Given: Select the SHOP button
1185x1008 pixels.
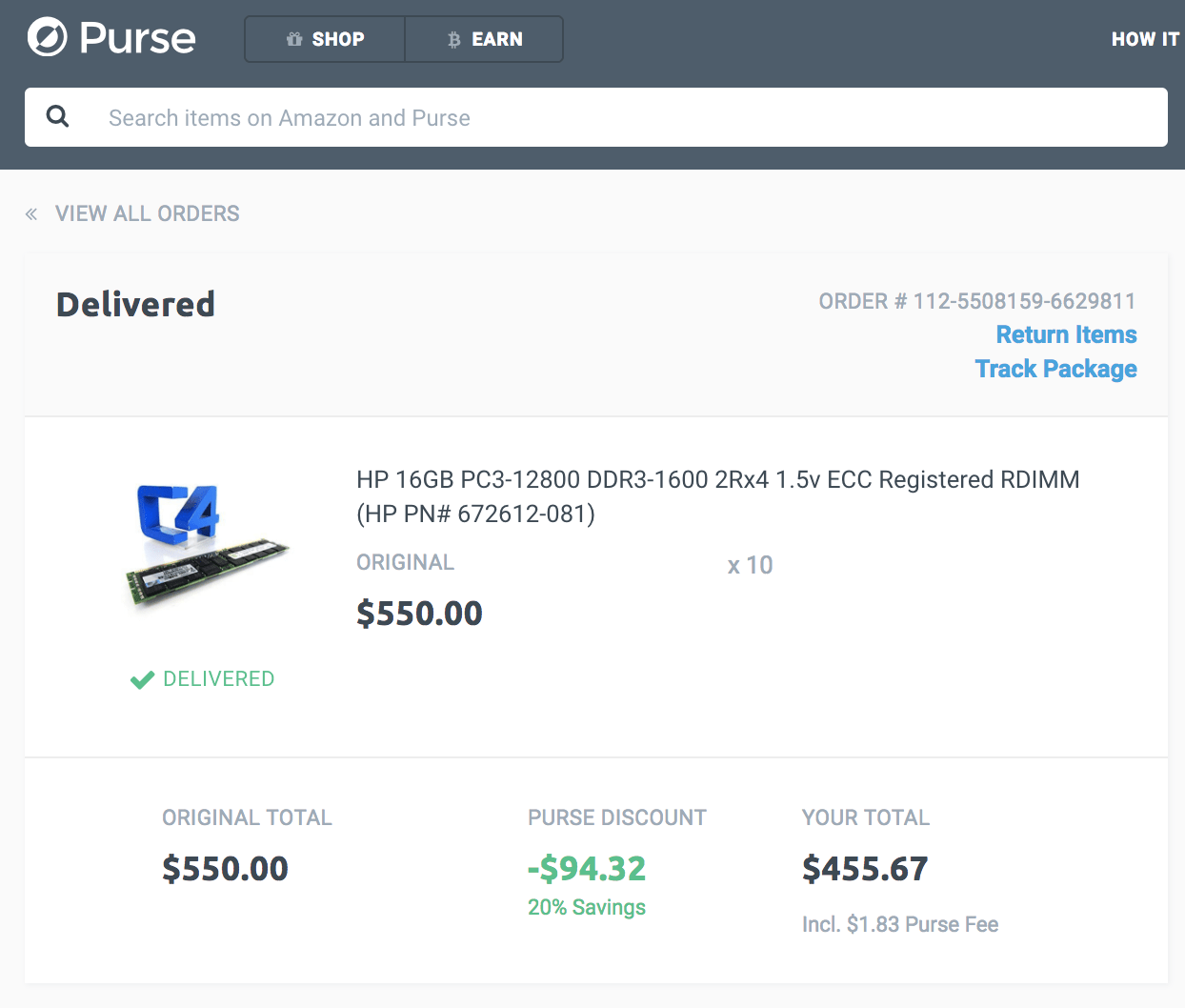Looking at the screenshot, I should pos(325,39).
